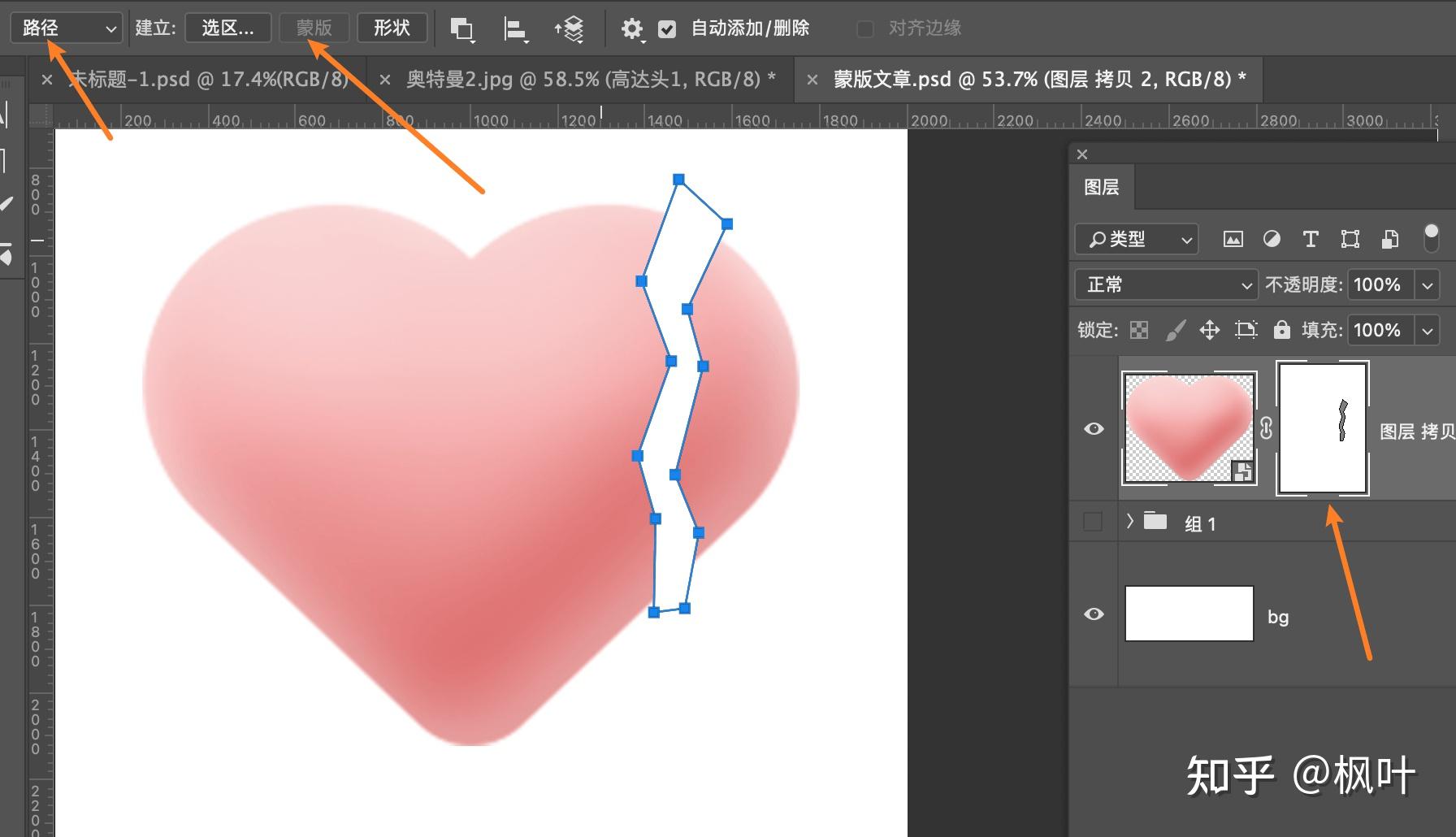Filter layers by type (T) icon

[x=1310, y=239]
